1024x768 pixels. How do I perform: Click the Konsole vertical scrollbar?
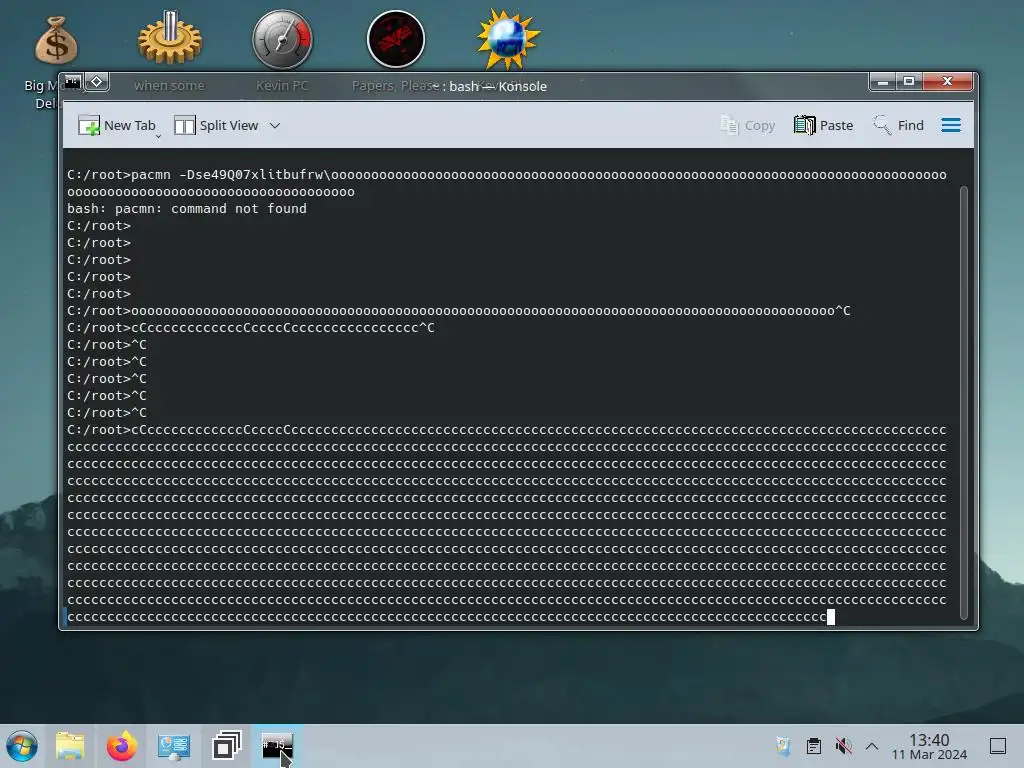pyautogui.click(x=963, y=402)
